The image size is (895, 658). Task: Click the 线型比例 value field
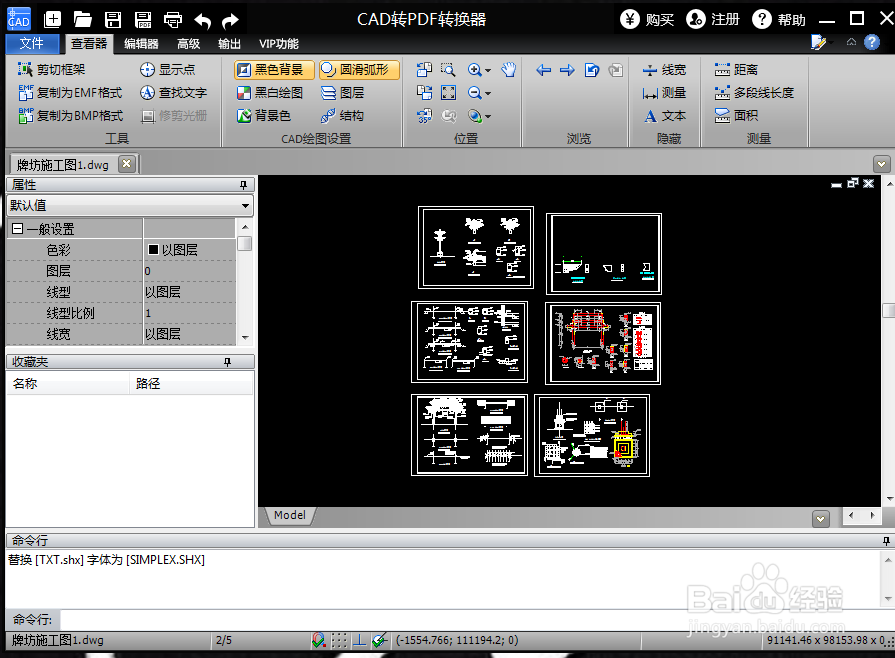[190, 313]
